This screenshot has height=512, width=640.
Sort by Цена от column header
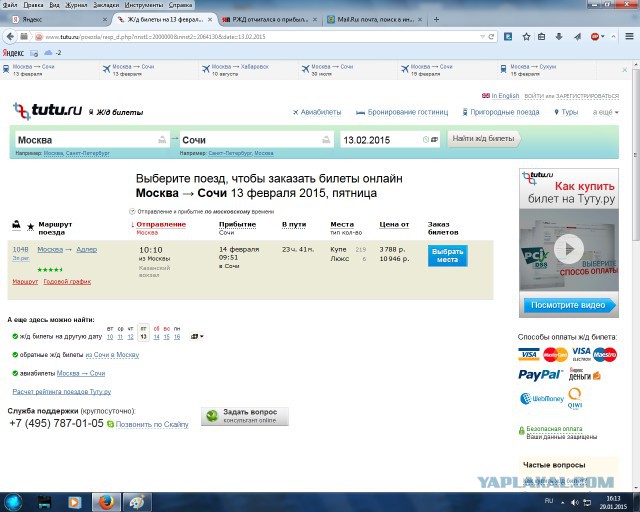click(394, 224)
